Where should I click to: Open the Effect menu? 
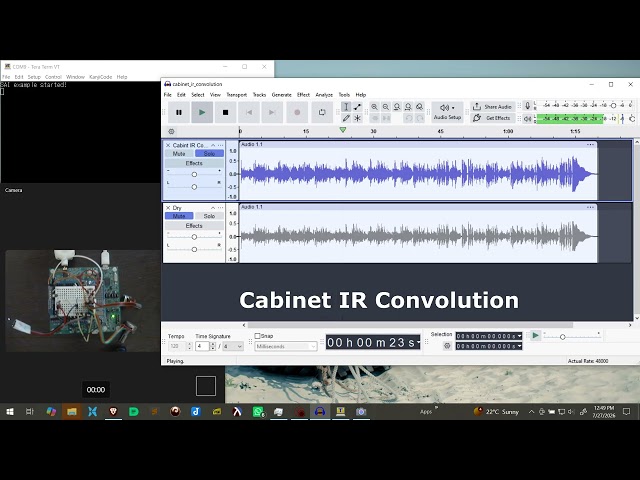(303, 95)
